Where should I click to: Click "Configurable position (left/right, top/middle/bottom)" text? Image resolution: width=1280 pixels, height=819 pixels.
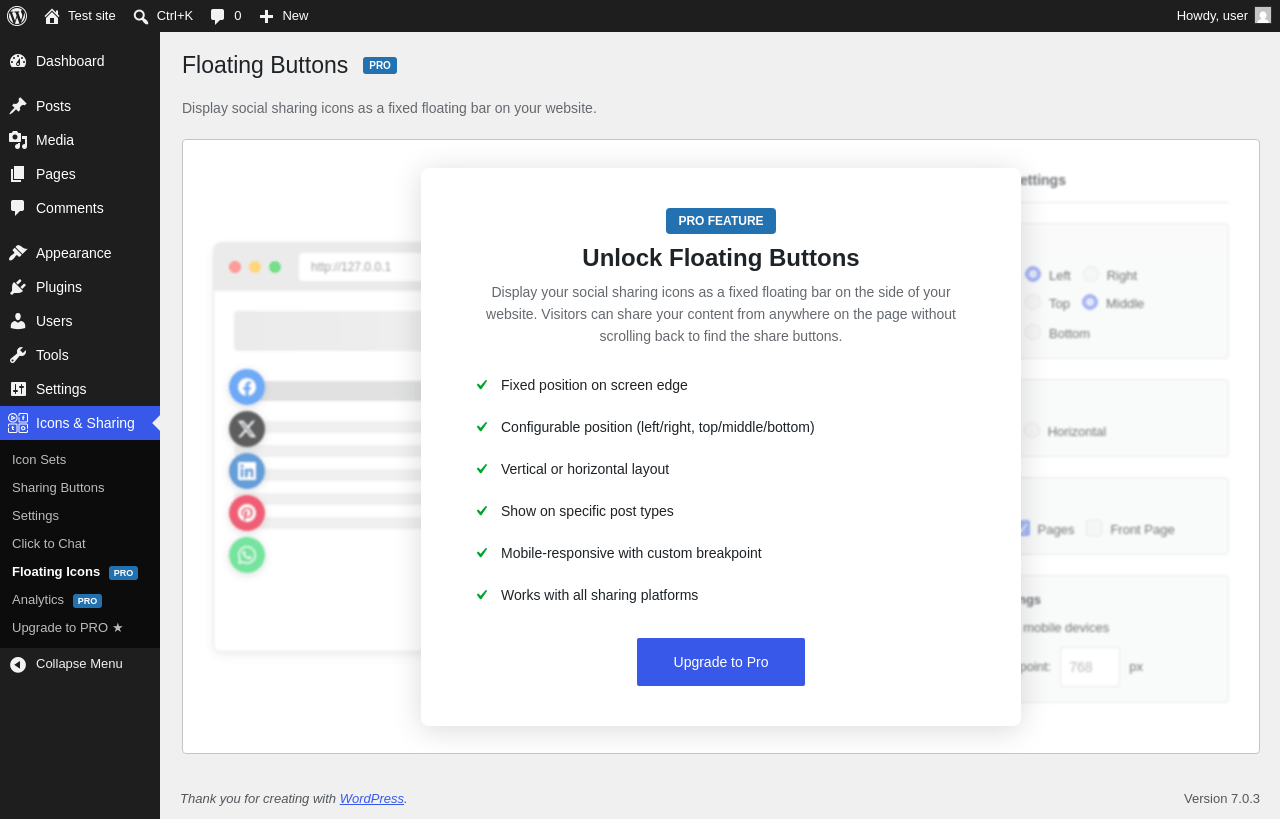pos(658,427)
